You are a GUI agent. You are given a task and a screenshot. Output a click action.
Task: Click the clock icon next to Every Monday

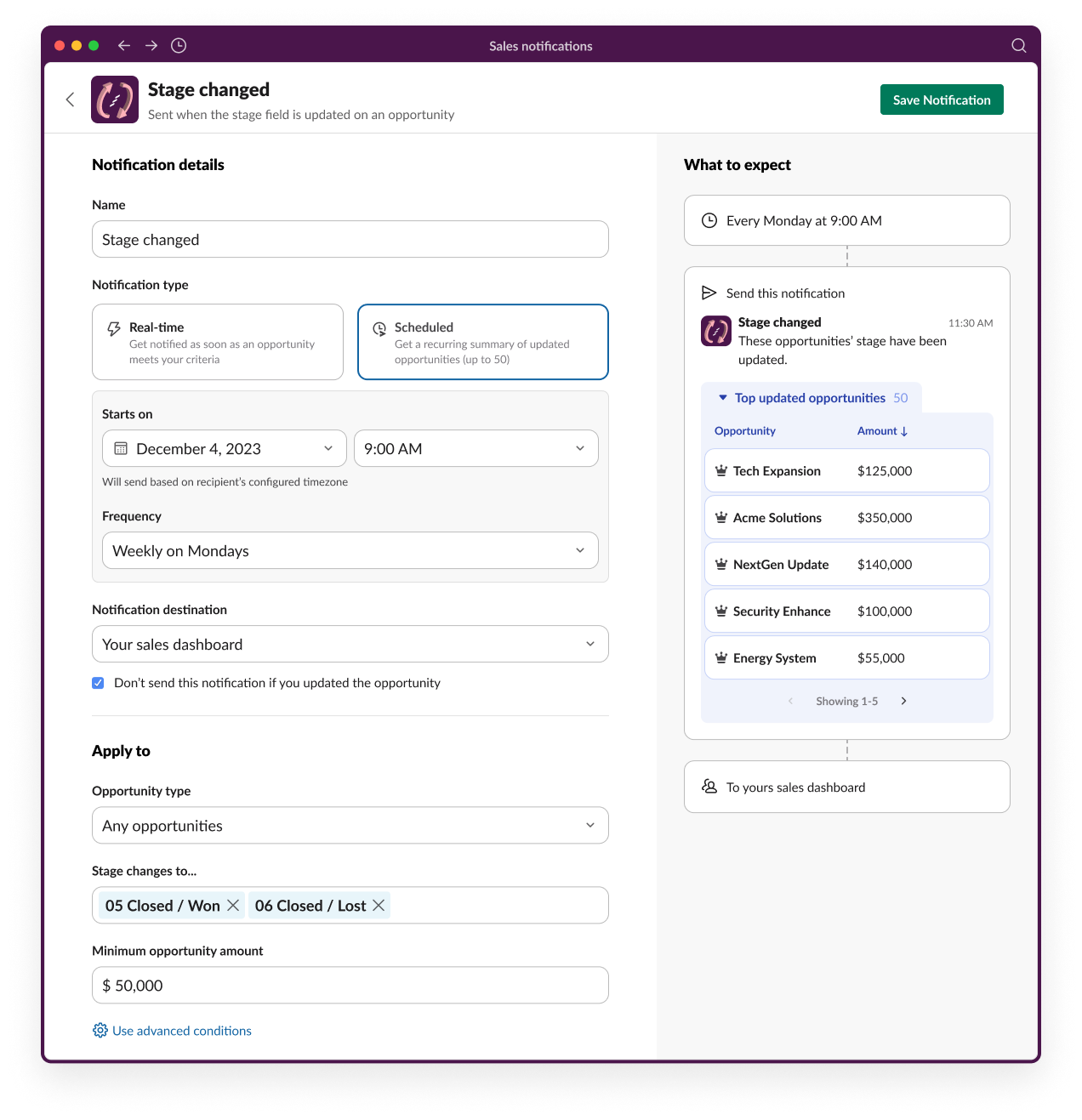(x=709, y=219)
